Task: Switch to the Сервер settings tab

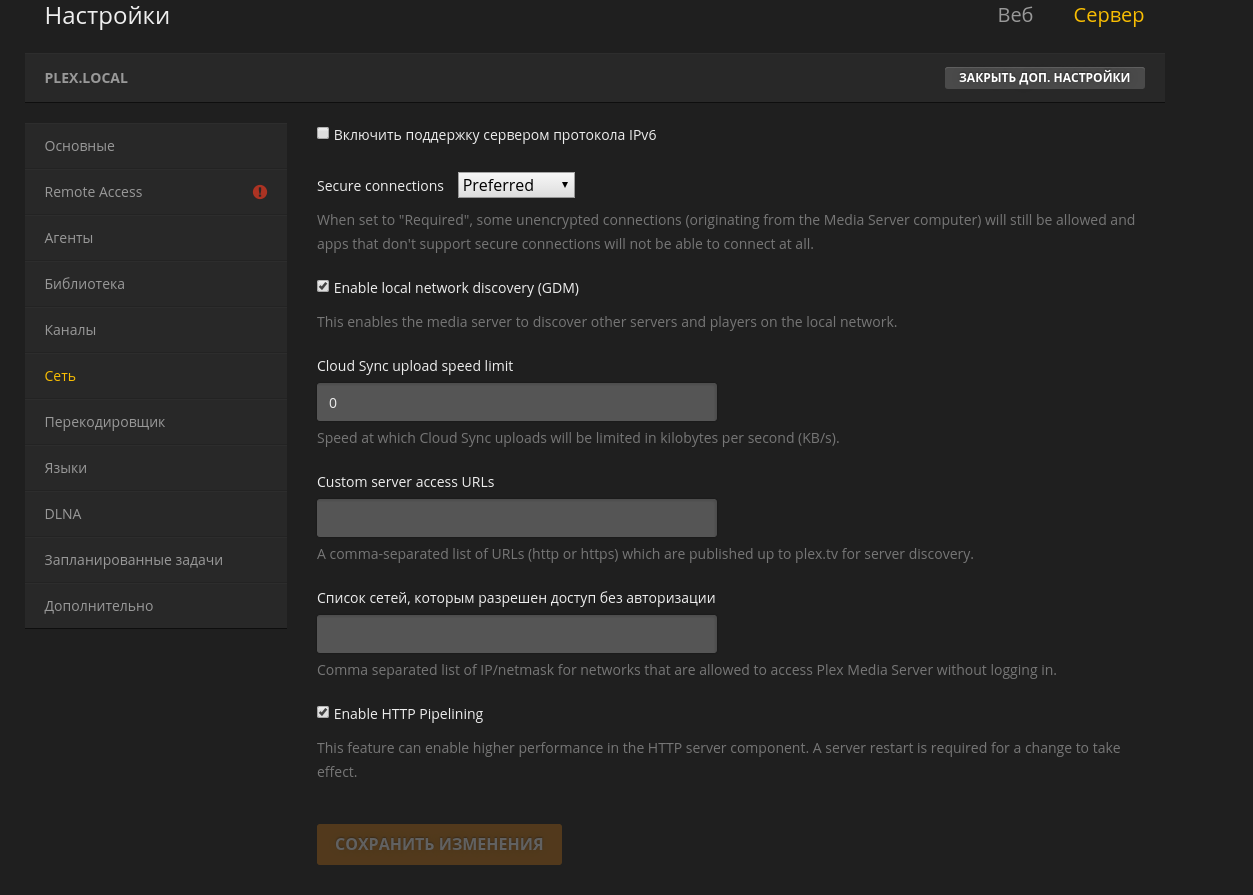Action: tap(1108, 16)
